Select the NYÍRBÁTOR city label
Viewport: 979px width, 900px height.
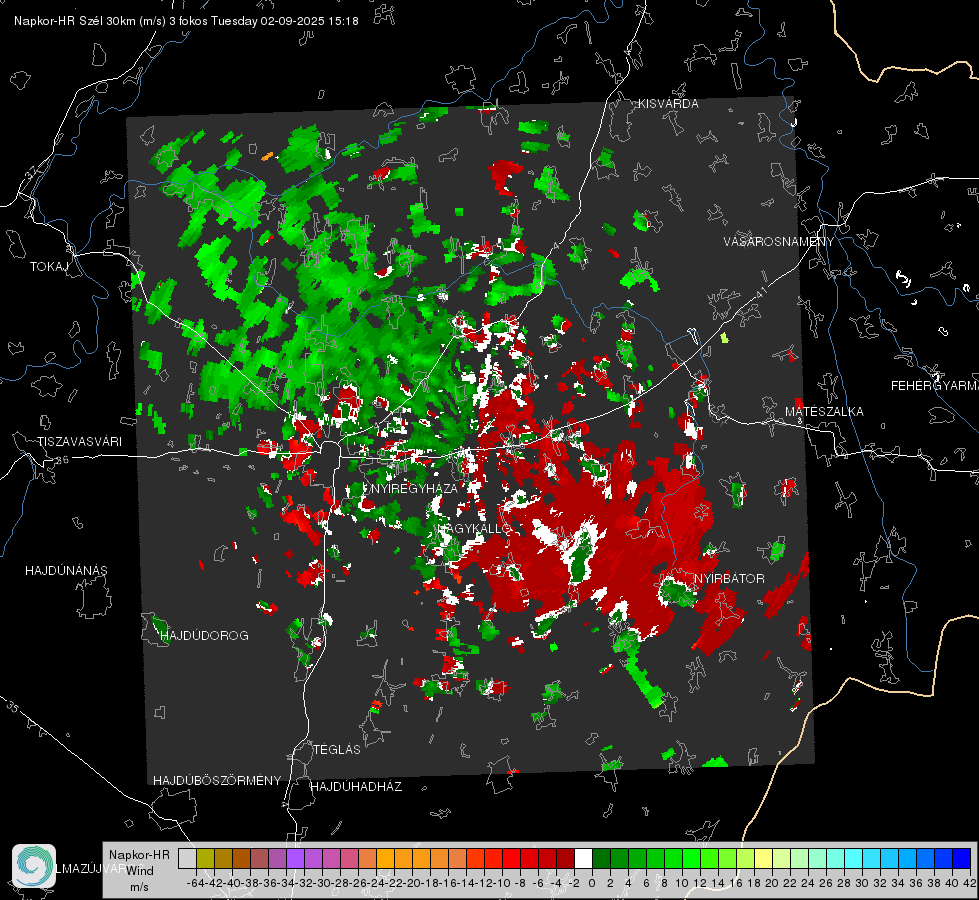(729, 578)
